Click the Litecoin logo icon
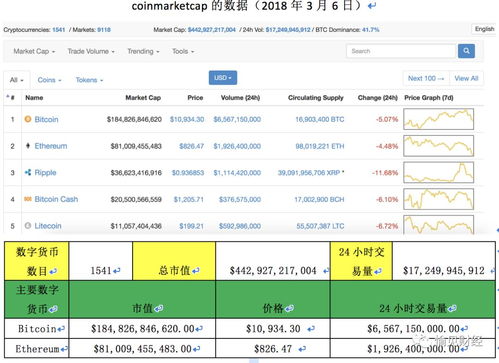This screenshot has width=499, height=363. coord(28,226)
